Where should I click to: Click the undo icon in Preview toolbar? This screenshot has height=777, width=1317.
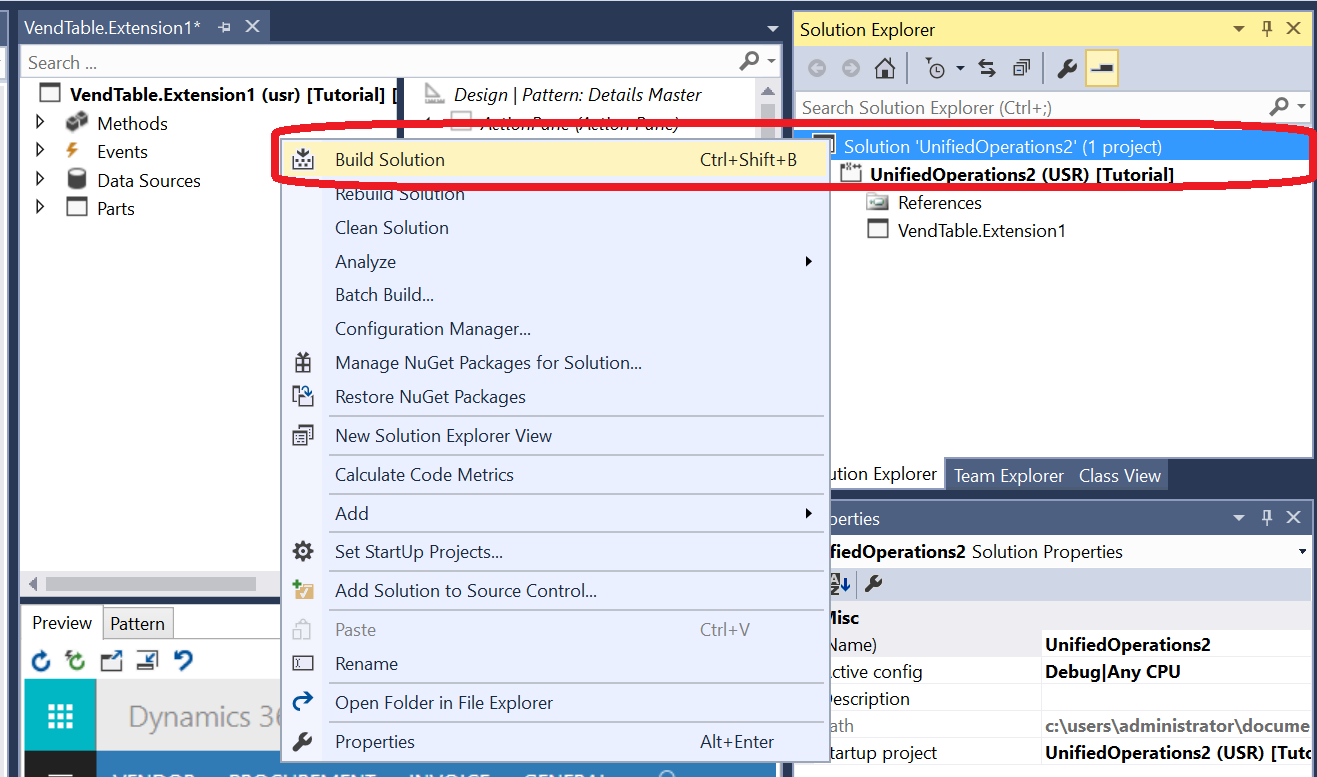pos(184,660)
